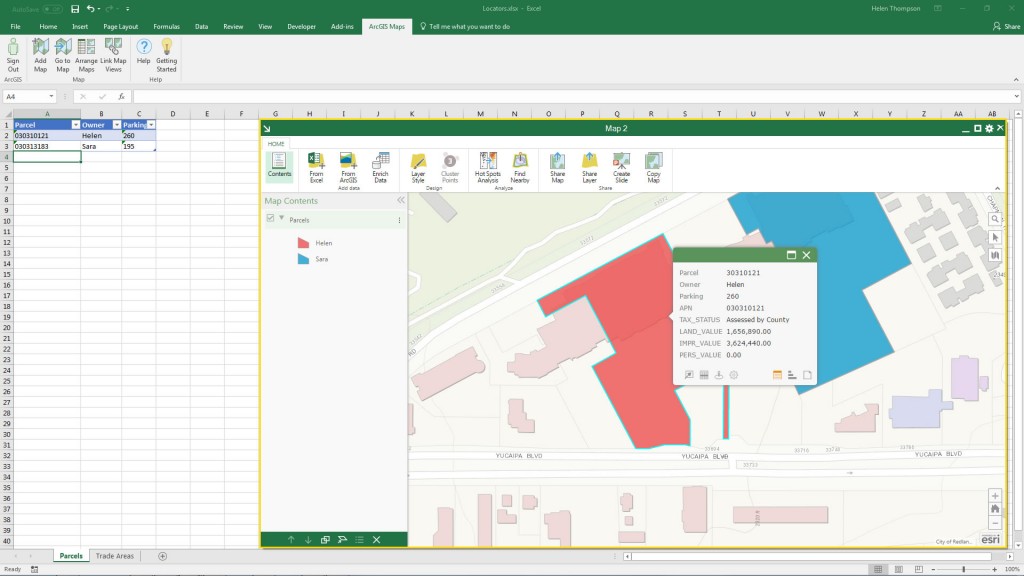
Task: Switch to the Formulas ribbon tab
Action: click(167, 27)
